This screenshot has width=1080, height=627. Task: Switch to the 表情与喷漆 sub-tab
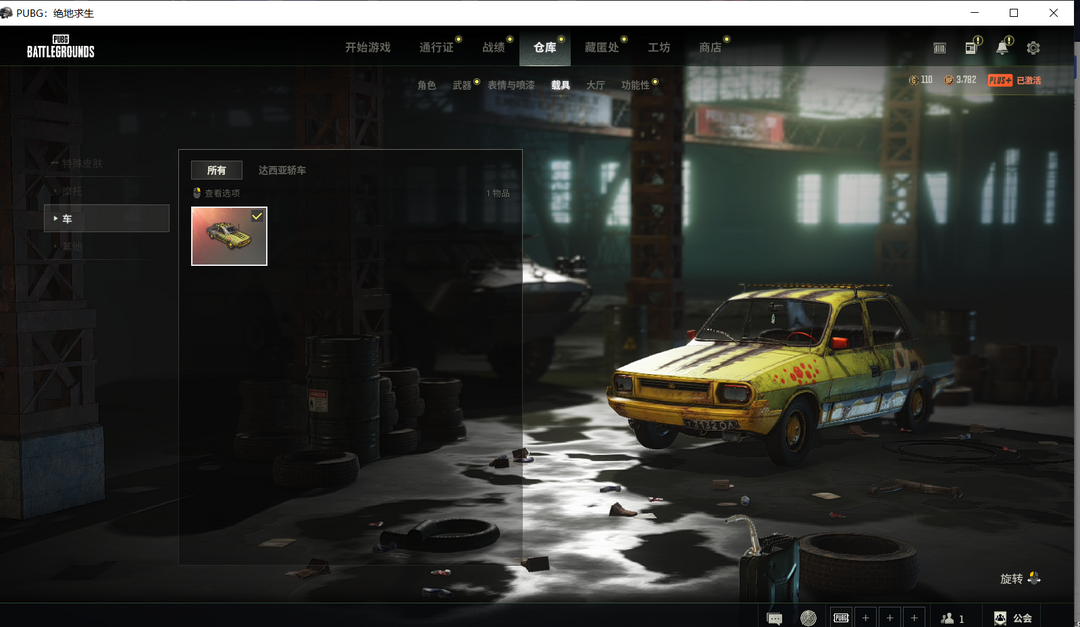511,85
